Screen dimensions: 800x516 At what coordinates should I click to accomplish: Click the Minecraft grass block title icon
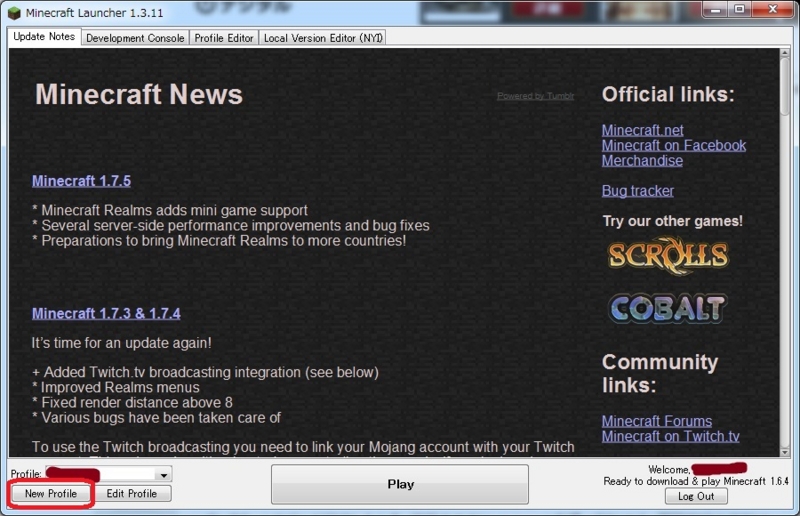pyautogui.click(x=15, y=13)
